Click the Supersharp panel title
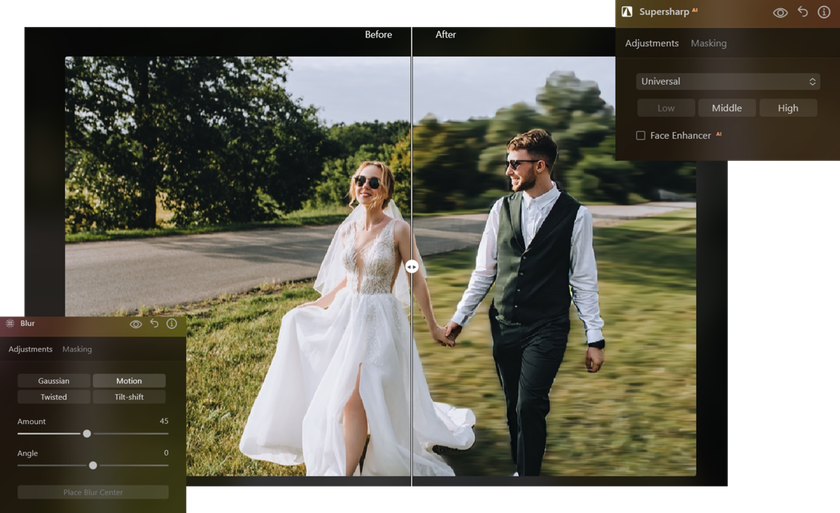This screenshot has height=513, width=840. pyautogui.click(x=664, y=11)
